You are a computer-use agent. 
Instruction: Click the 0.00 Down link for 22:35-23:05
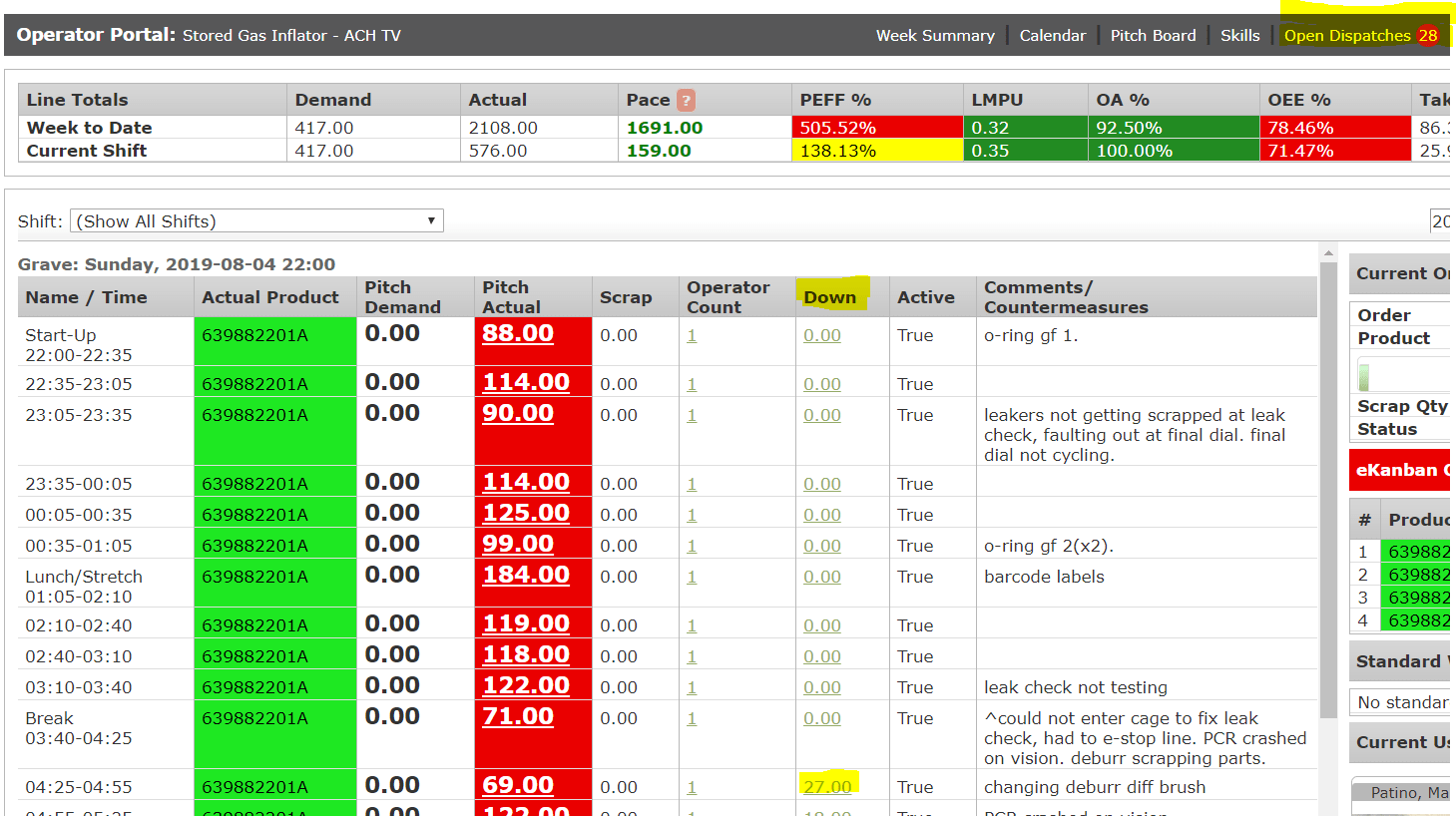coord(821,384)
